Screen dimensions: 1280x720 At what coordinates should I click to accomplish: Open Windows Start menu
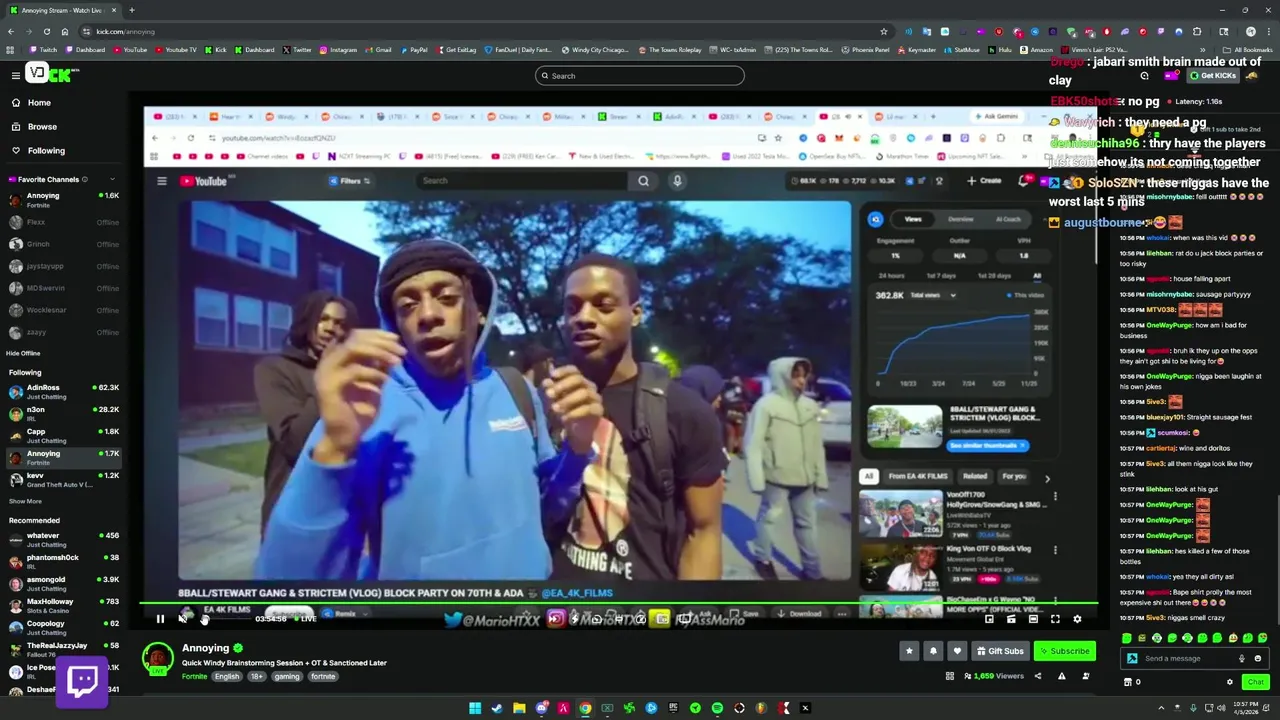[475, 708]
